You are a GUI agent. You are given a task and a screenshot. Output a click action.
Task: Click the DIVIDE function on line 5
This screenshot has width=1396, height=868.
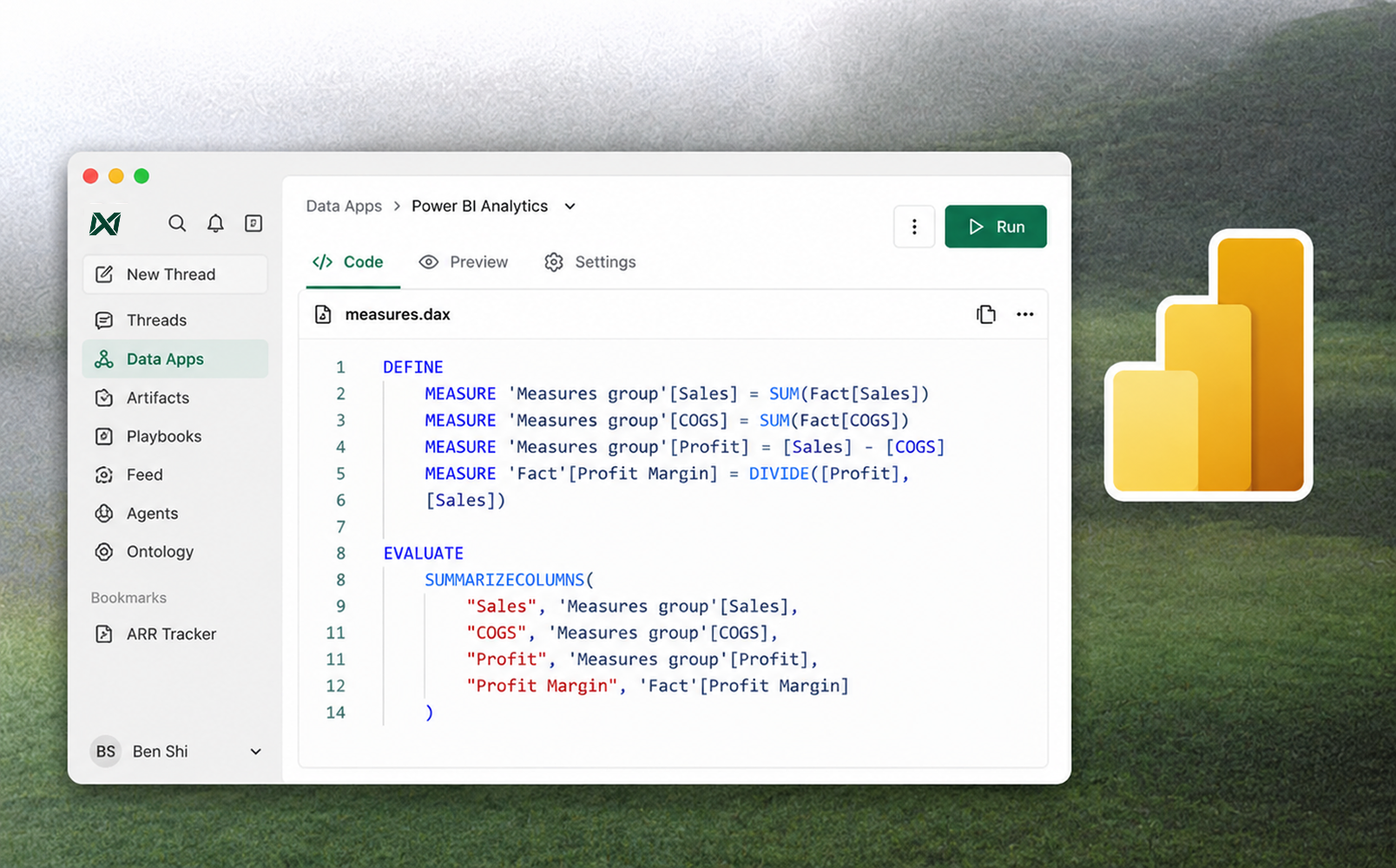click(779, 474)
